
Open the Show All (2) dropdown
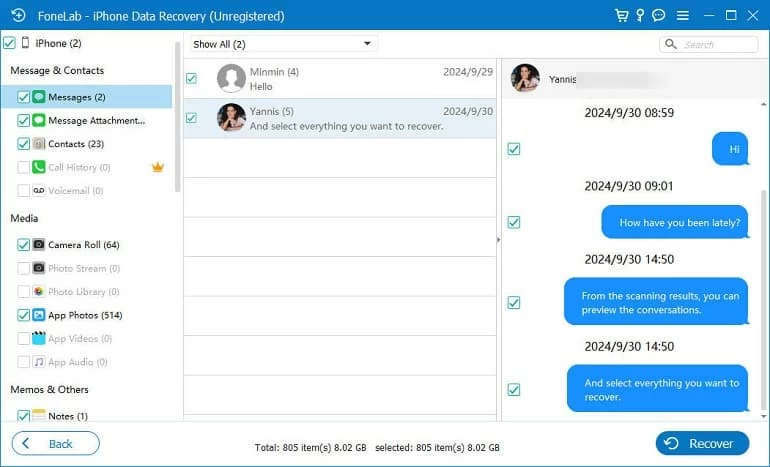(282, 44)
